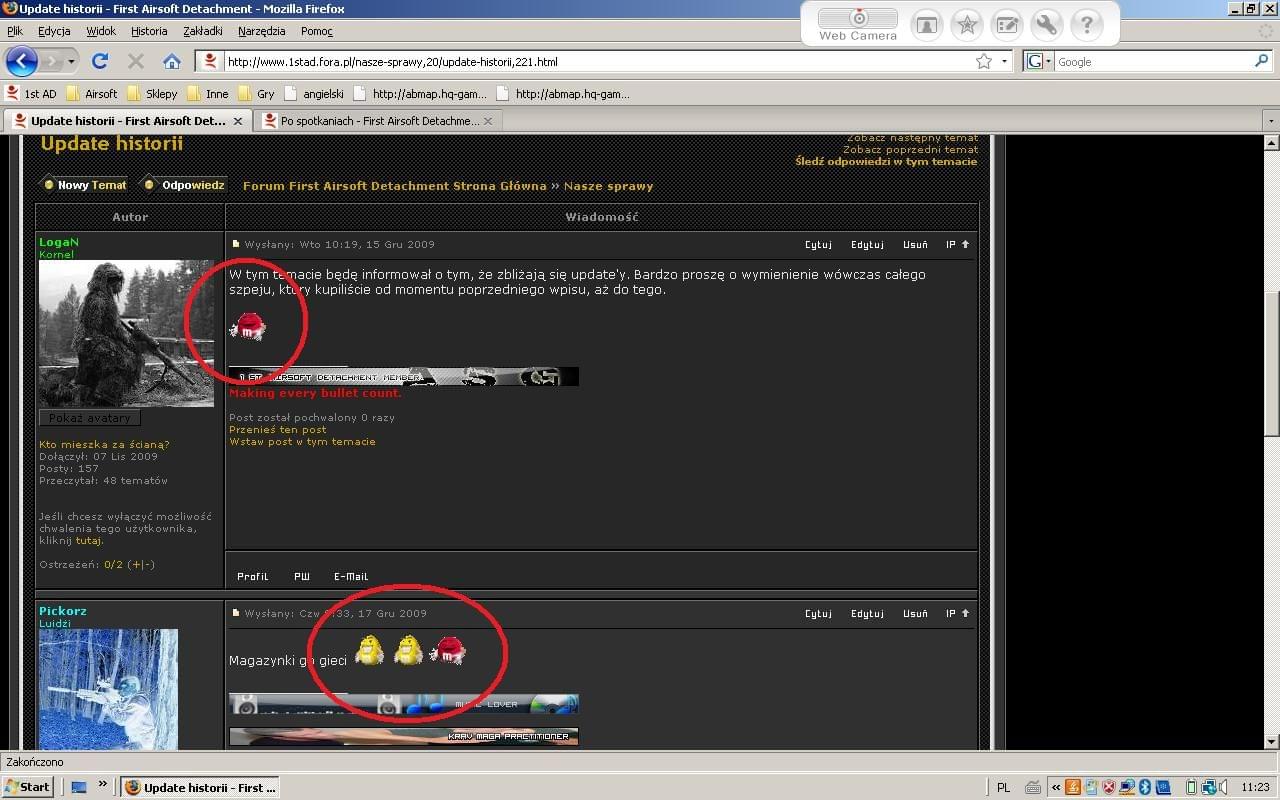
Task: Click the Firefox back navigation button
Action: tap(22, 61)
